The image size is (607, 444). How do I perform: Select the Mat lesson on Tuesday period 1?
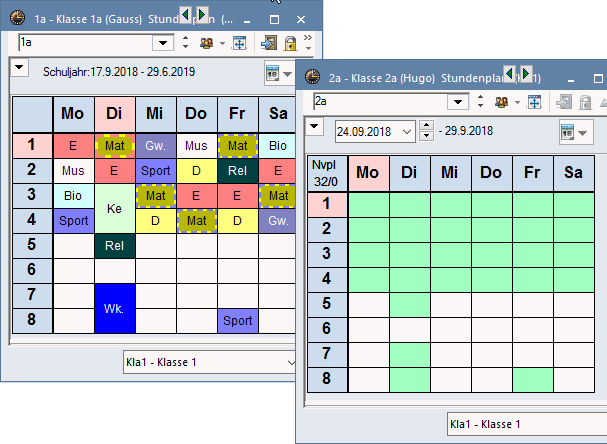115,146
